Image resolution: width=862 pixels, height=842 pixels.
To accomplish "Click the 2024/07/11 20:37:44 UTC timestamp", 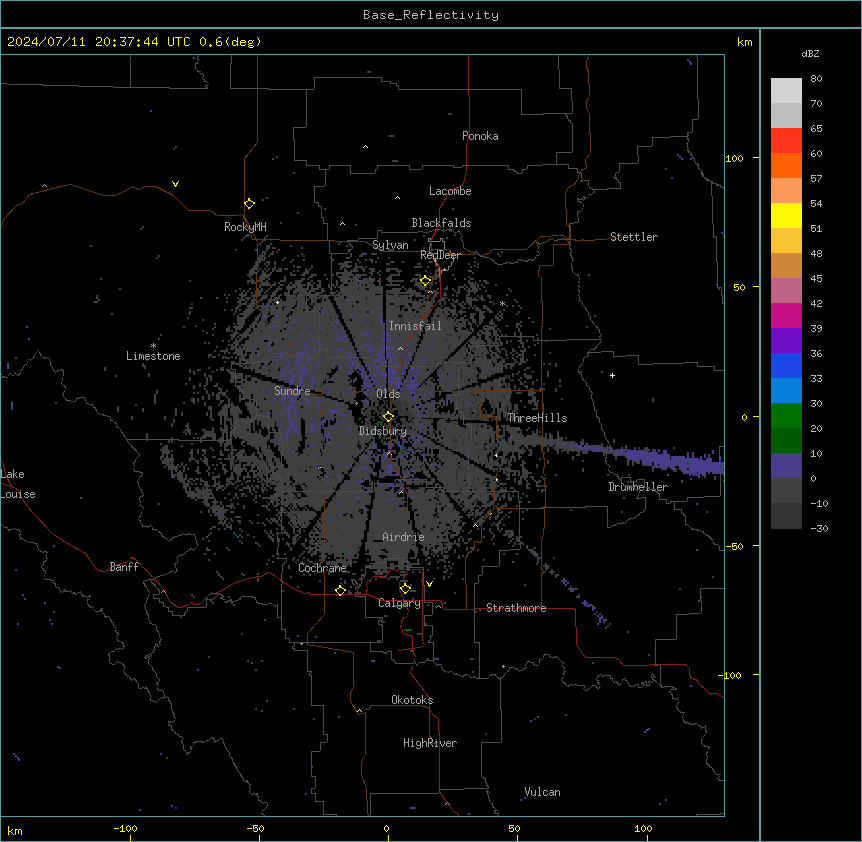I will (134, 42).
